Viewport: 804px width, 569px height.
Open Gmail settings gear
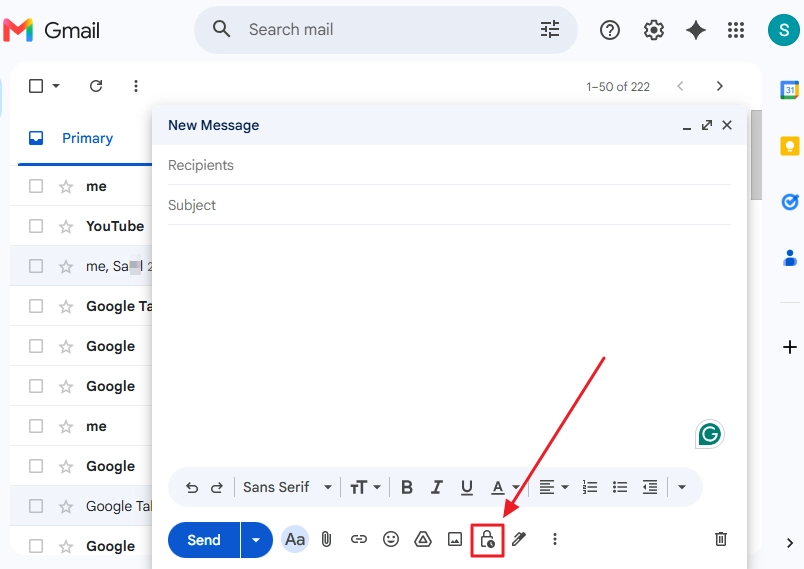[653, 30]
